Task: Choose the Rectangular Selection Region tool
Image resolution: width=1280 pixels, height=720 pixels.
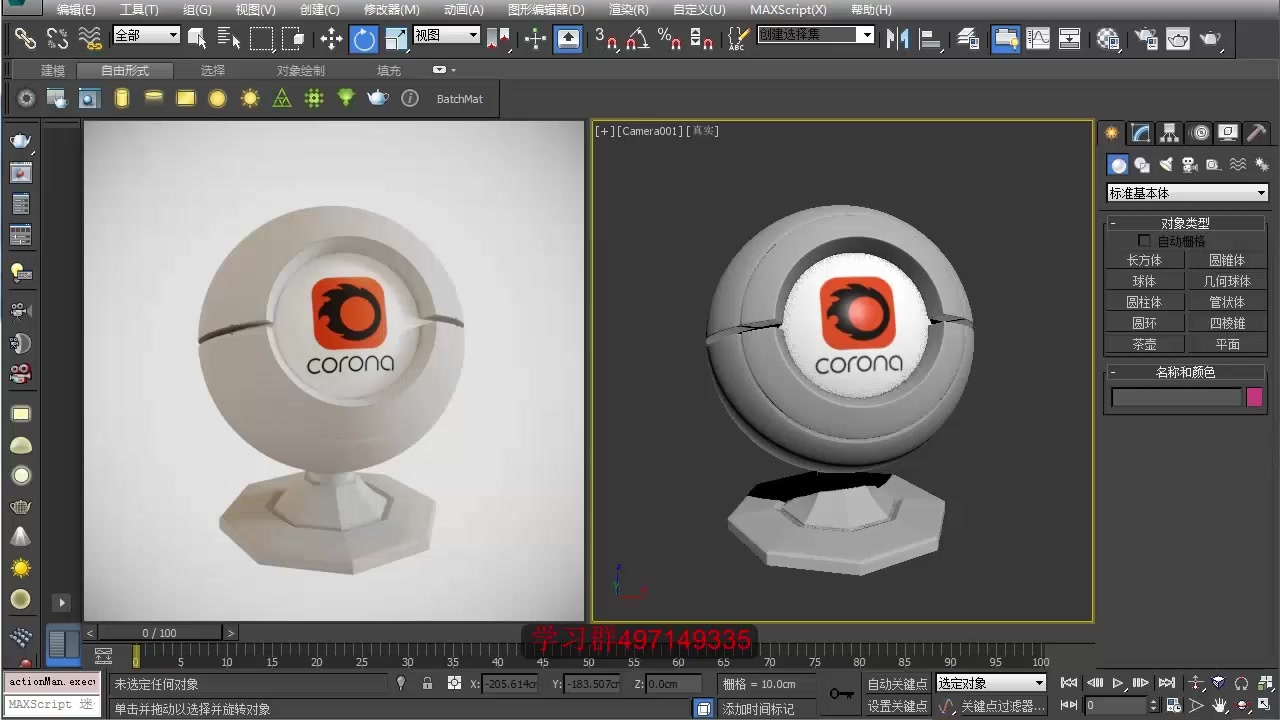Action: point(261,39)
